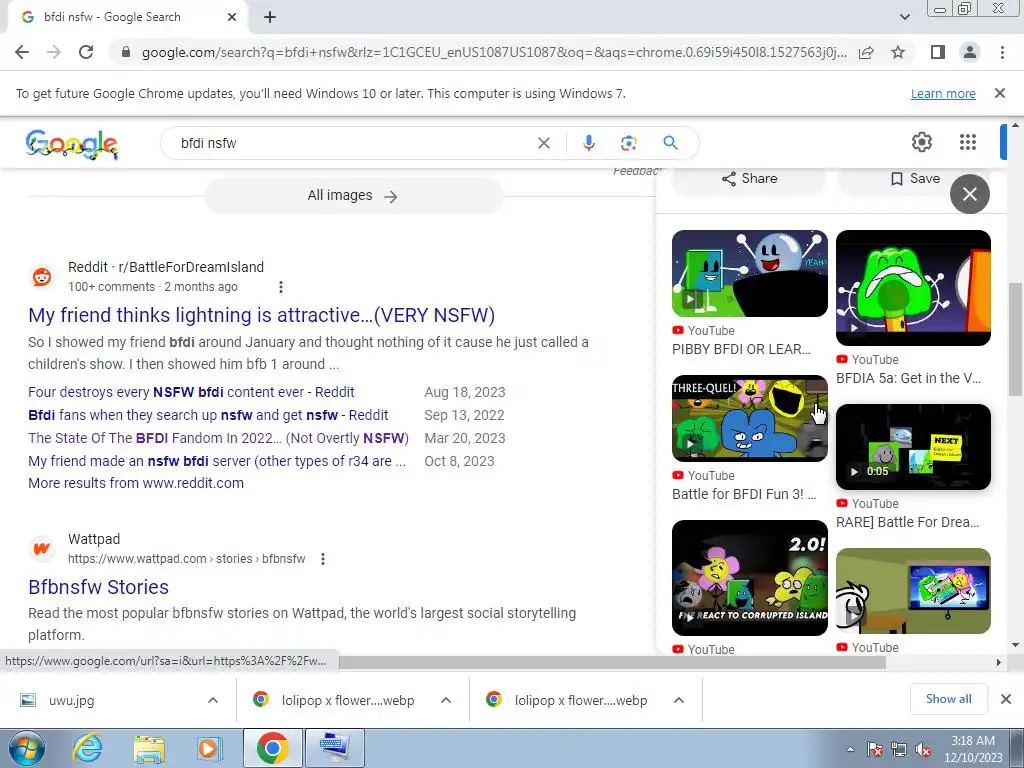Reload the current page
The image size is (1024, 768).
86,52
